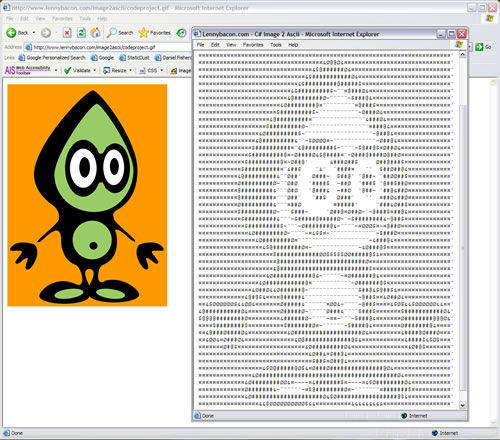Open Edit menu in background window
The height and width of the screenshot is (440, 500).
coord(24,19)
